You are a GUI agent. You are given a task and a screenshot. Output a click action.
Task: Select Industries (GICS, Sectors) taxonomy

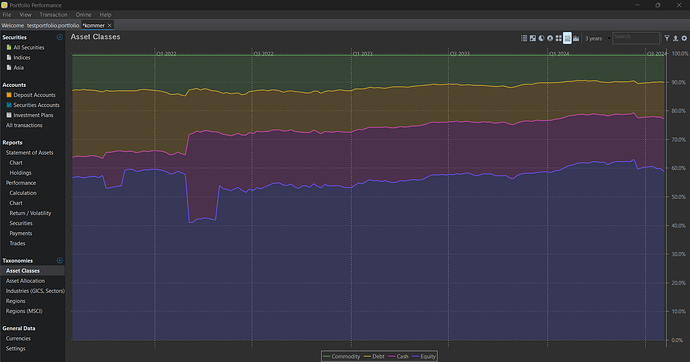coord(35,291)
